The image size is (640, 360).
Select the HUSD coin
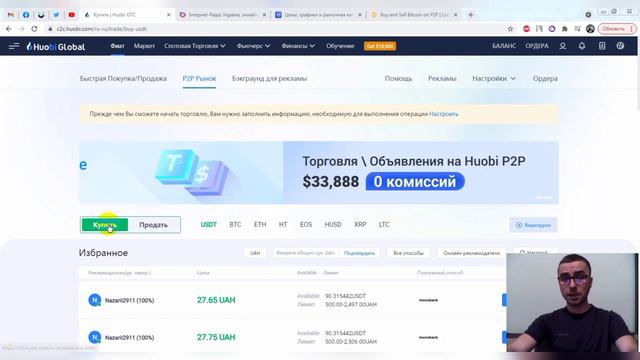(x=333, y=225)
